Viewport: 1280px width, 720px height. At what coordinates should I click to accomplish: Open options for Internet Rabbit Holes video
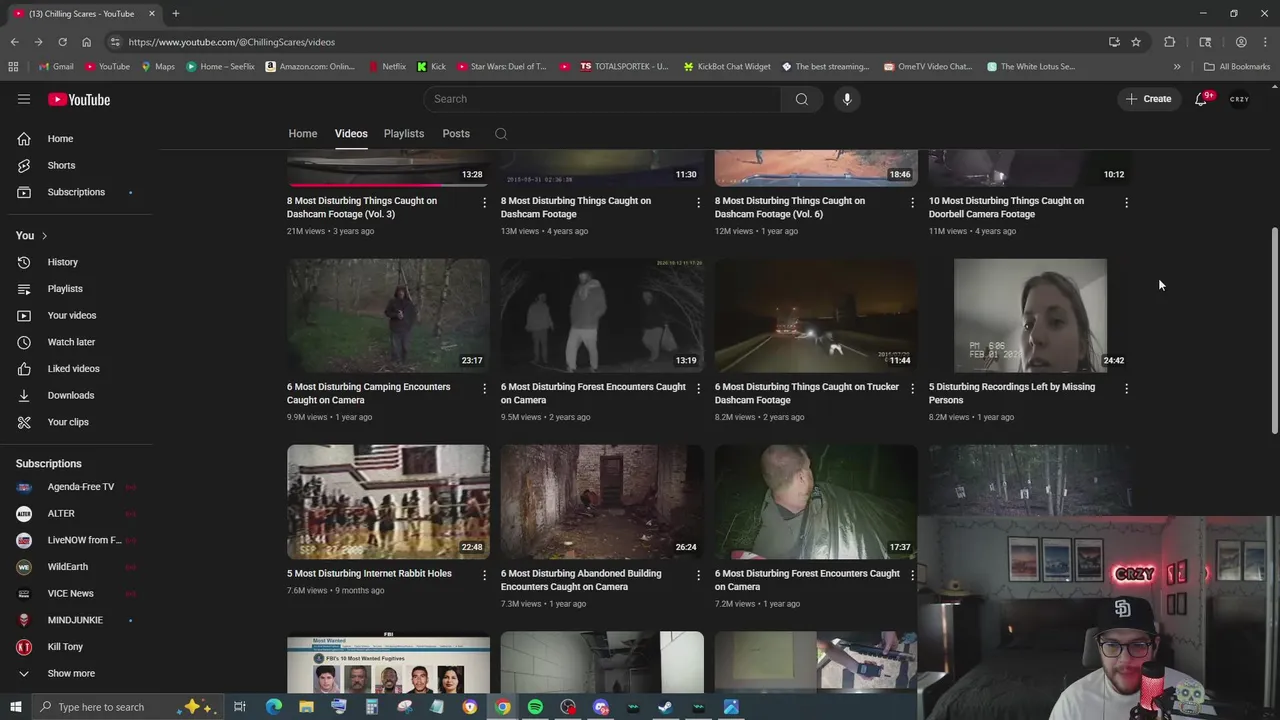click(x=484, y=575)
